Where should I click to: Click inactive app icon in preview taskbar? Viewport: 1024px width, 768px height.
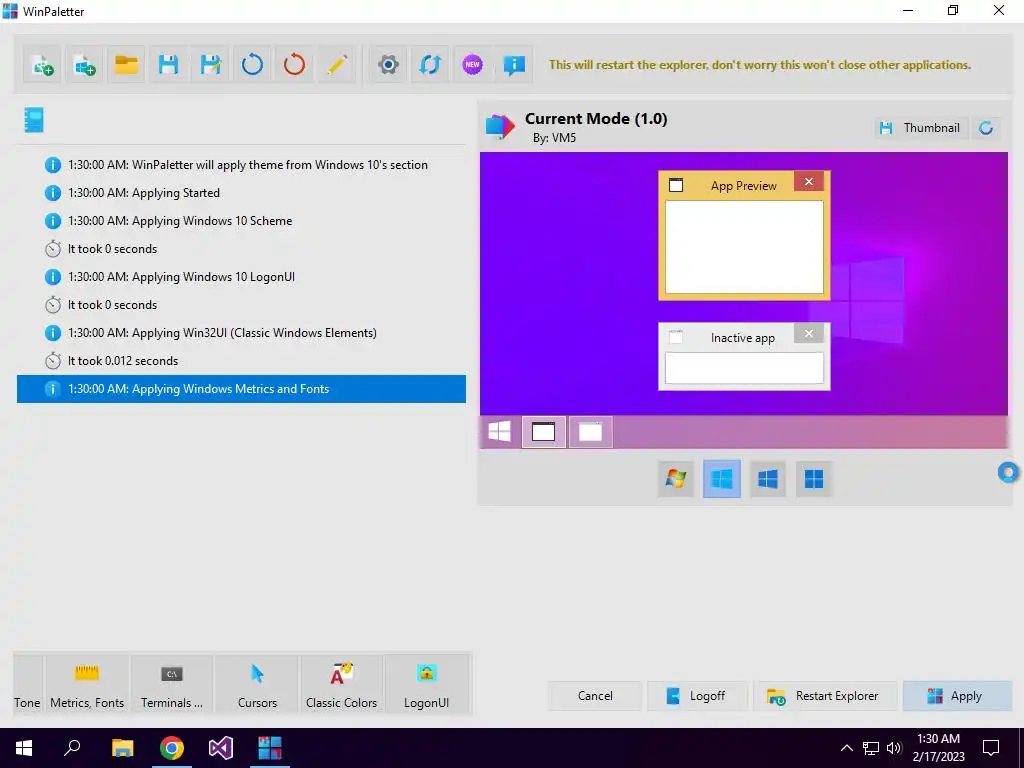pos(590,432)
